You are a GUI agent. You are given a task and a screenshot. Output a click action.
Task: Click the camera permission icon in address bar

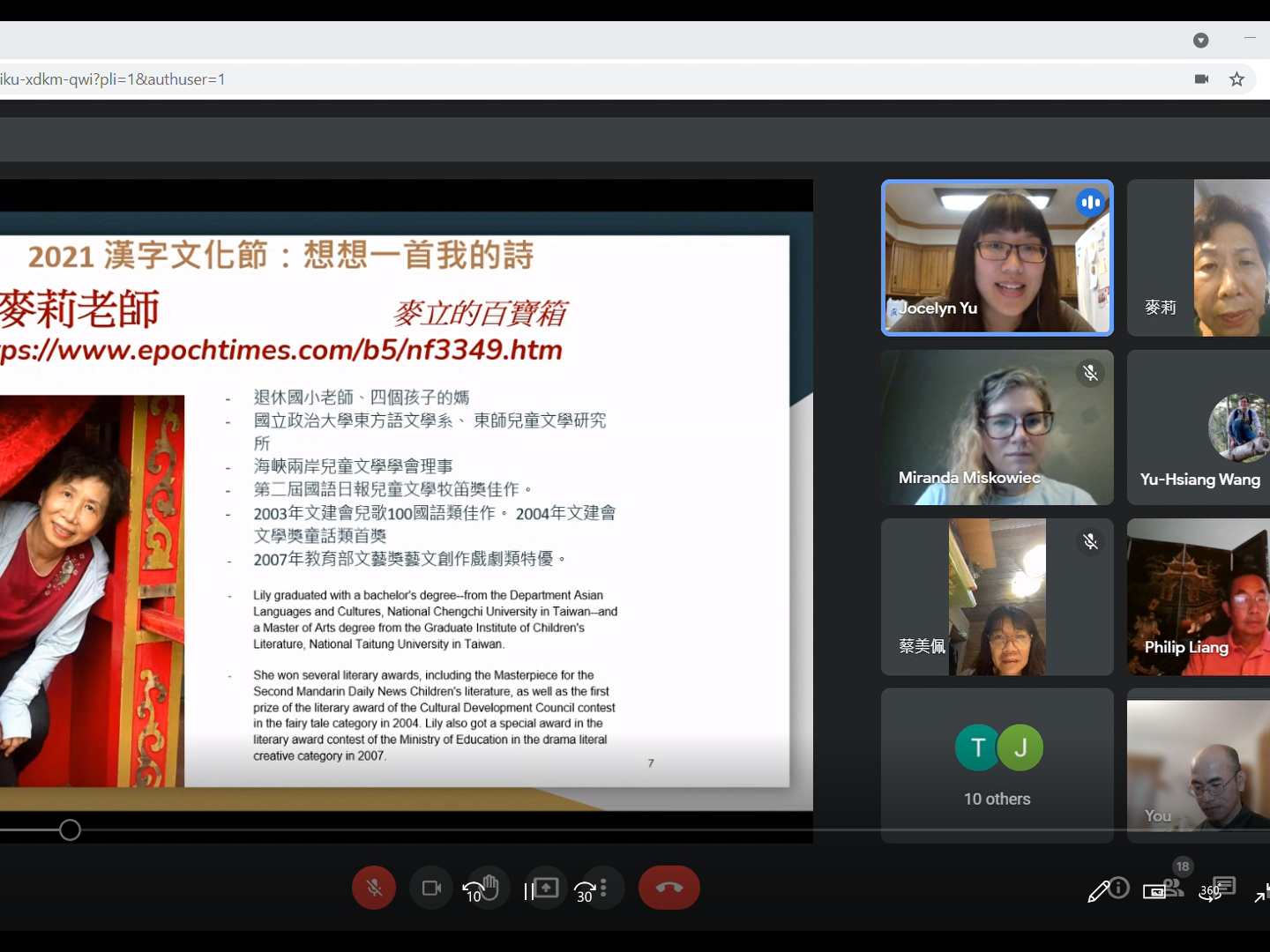[x=1201, y=79]
